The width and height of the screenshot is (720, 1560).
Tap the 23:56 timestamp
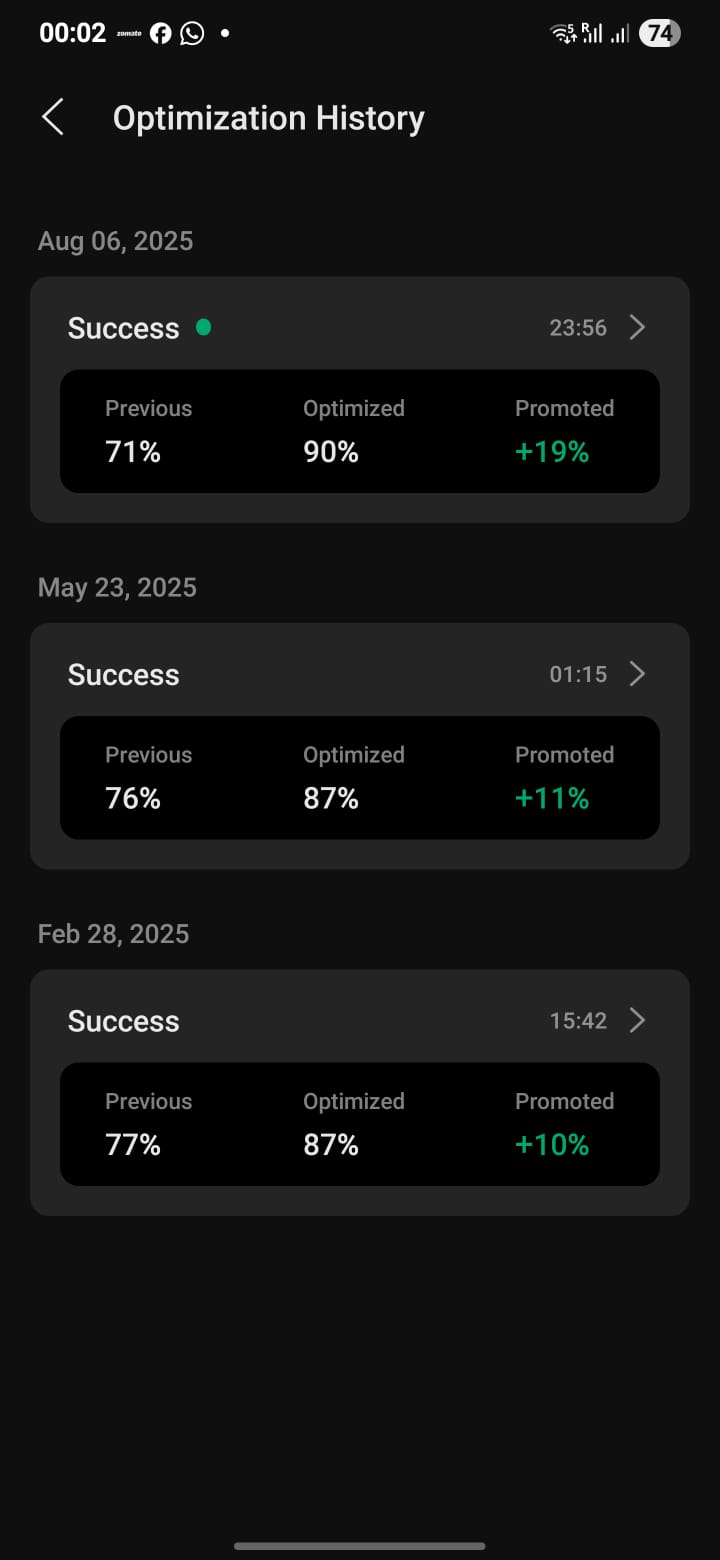[x=578, y=328]
